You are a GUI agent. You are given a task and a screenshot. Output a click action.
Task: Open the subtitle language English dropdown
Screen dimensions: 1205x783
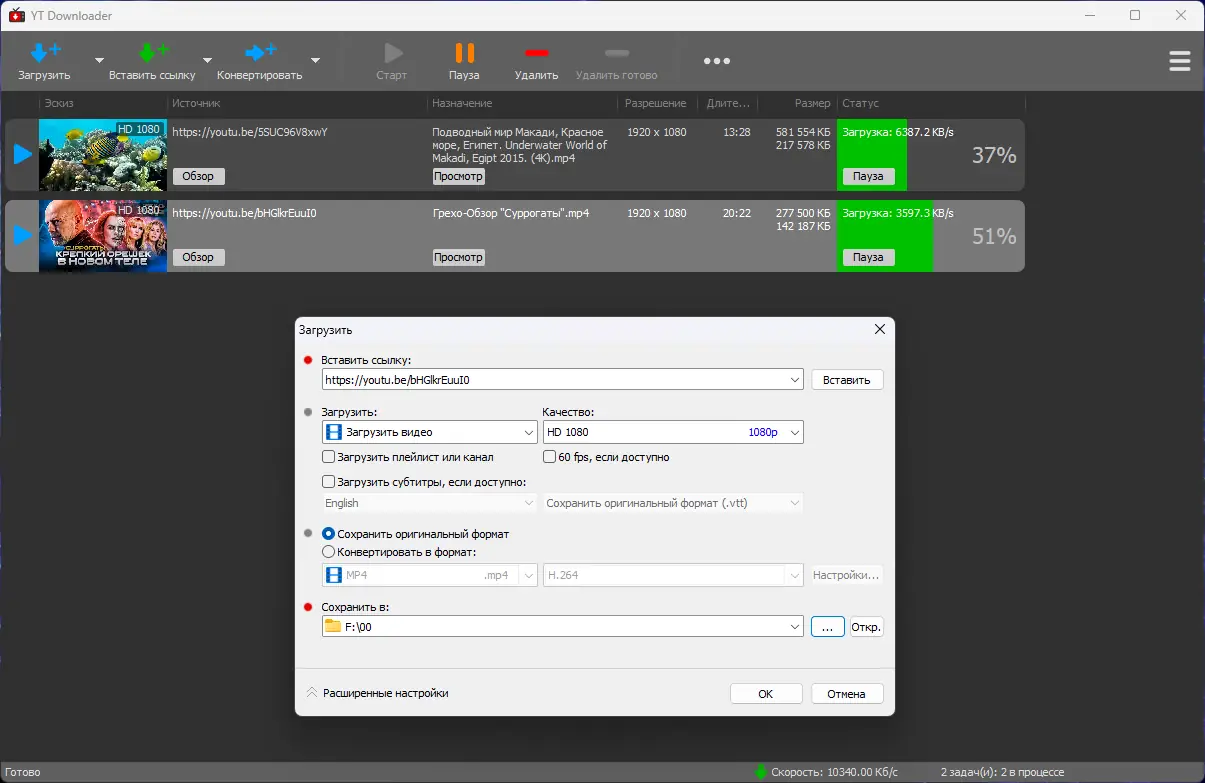click(529, 503)
